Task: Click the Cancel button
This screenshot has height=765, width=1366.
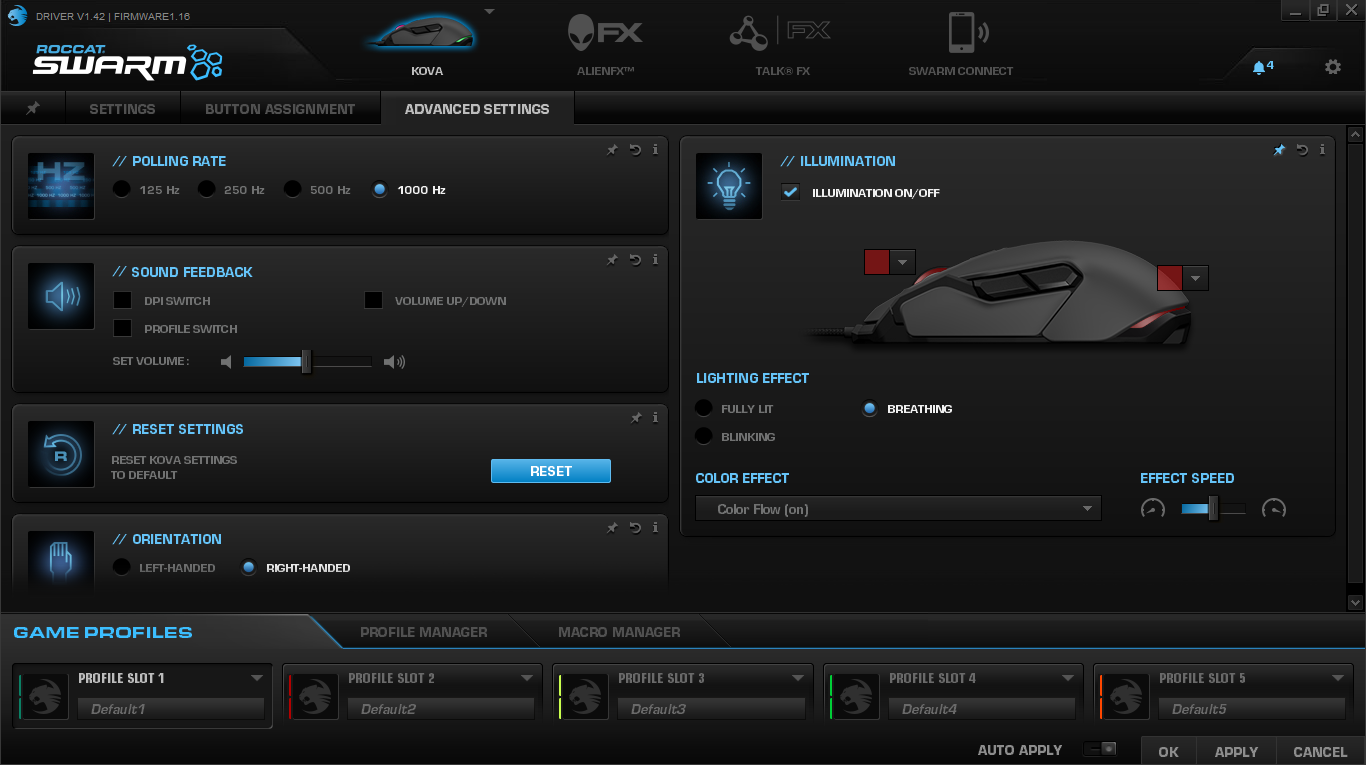Action: pyautogui.click(x=1320, y=751)
